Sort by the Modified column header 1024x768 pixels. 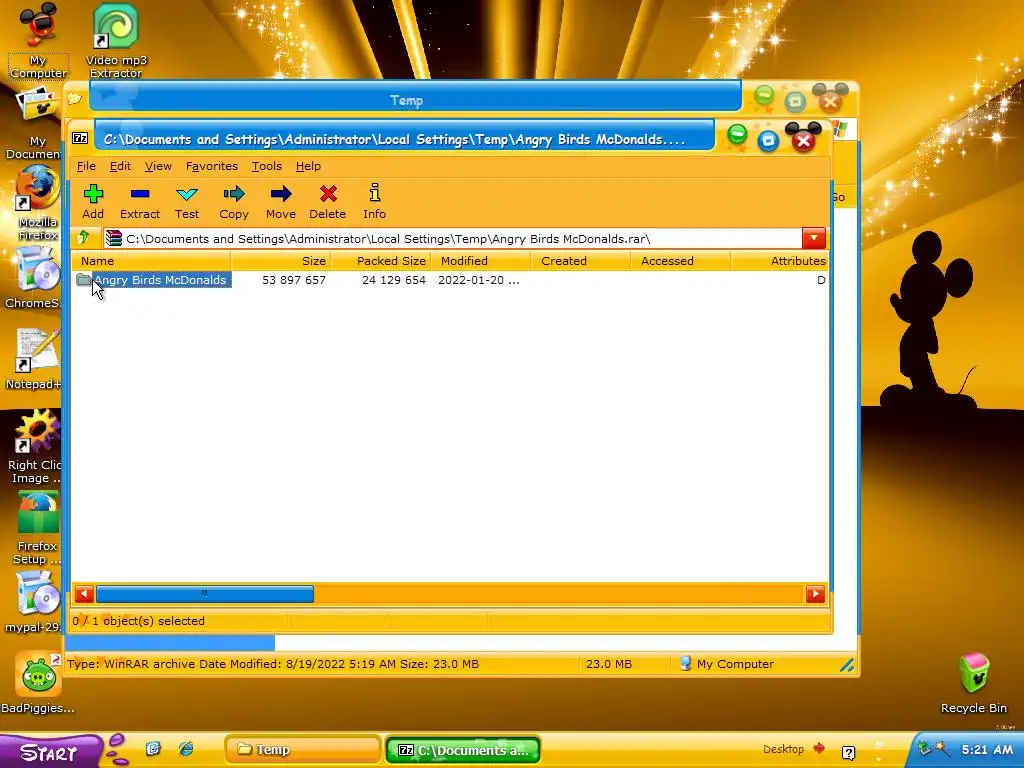click(481, 261)
